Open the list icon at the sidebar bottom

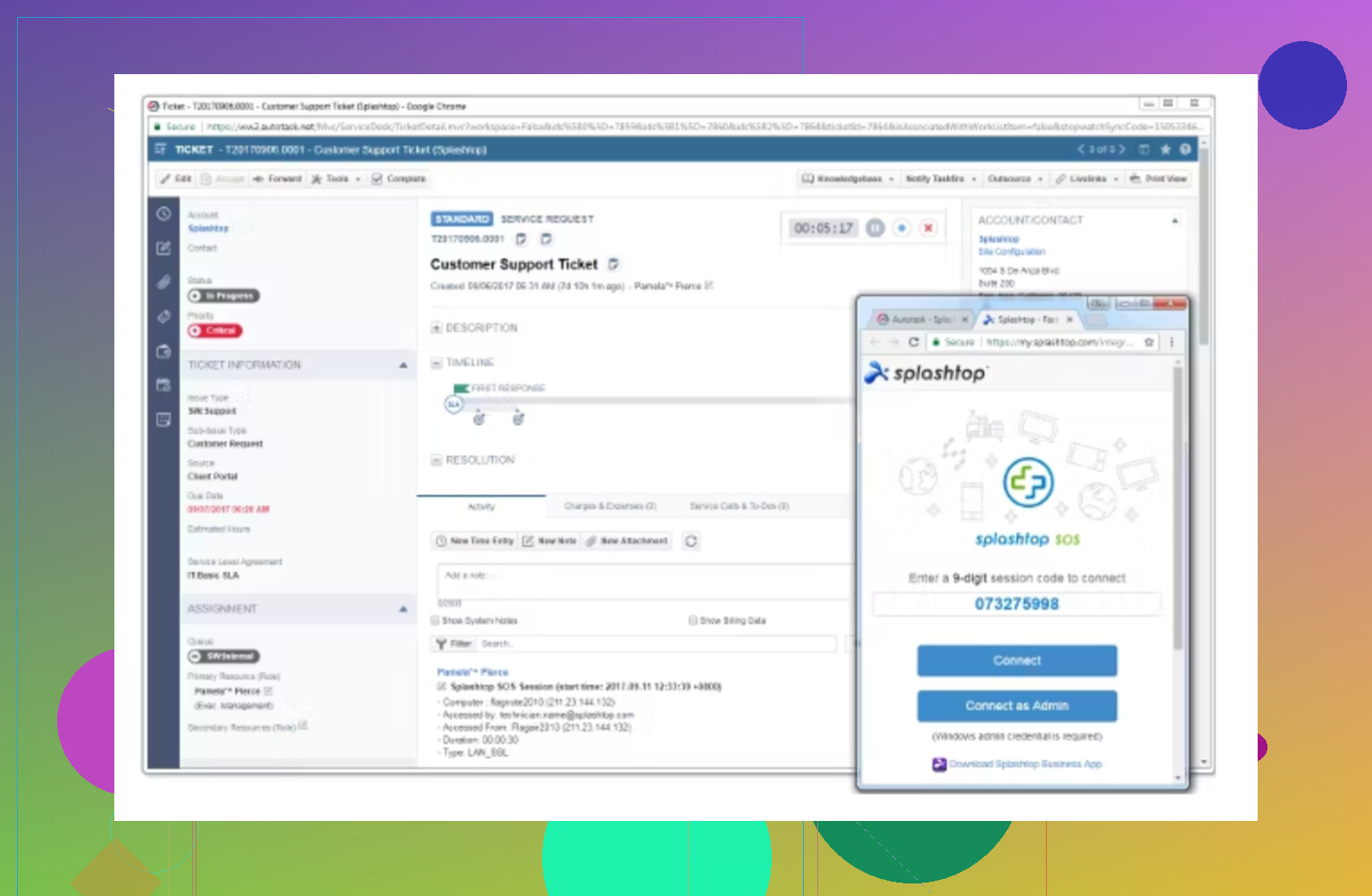(x=163, y=419)
